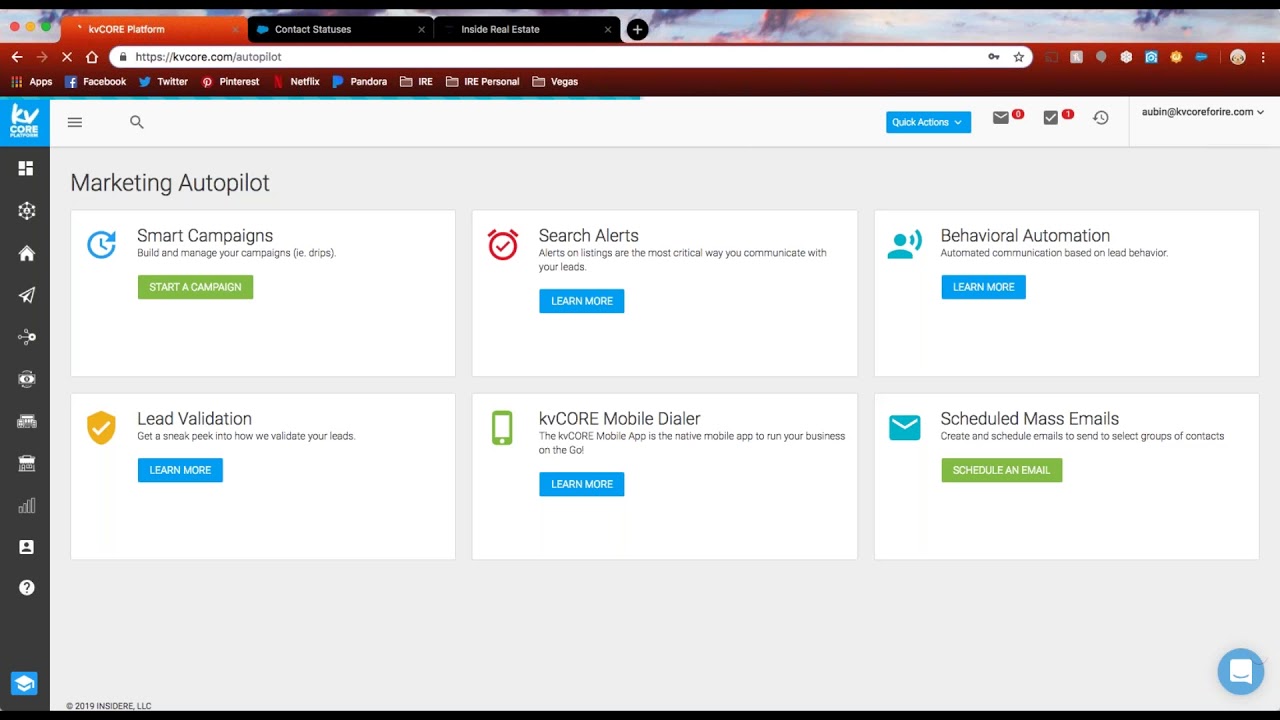Click START A CAMPAIGN button
The width and height of the screenshot is (1280, 720).
pos(195,287)
